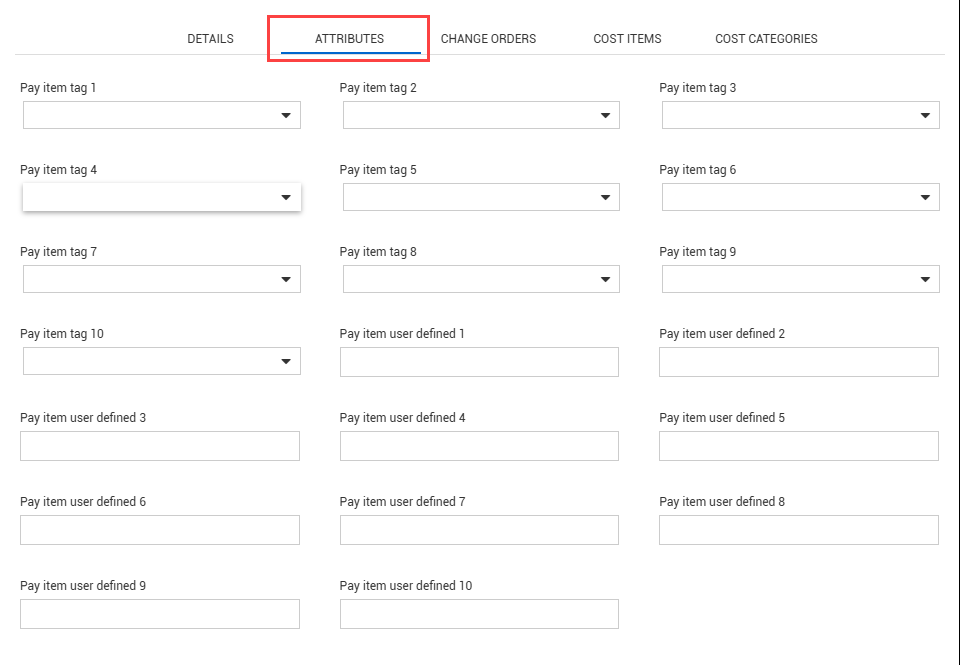Go to the Cost Items tab
The height and width of the screenshot is (665, 960).
pyautogui.click(x=627, y=39)
